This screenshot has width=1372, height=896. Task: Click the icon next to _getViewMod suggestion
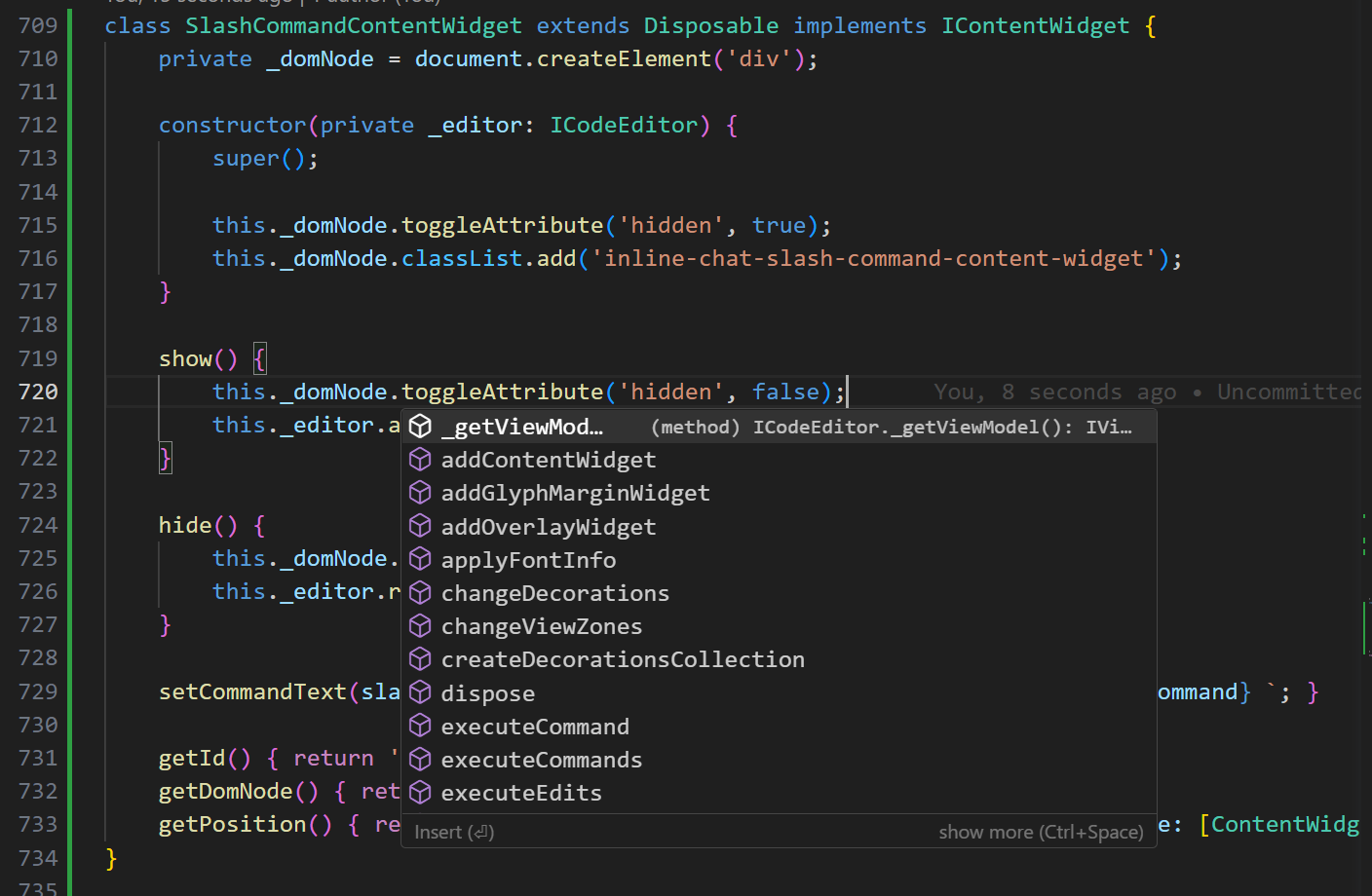click(420, 426)
